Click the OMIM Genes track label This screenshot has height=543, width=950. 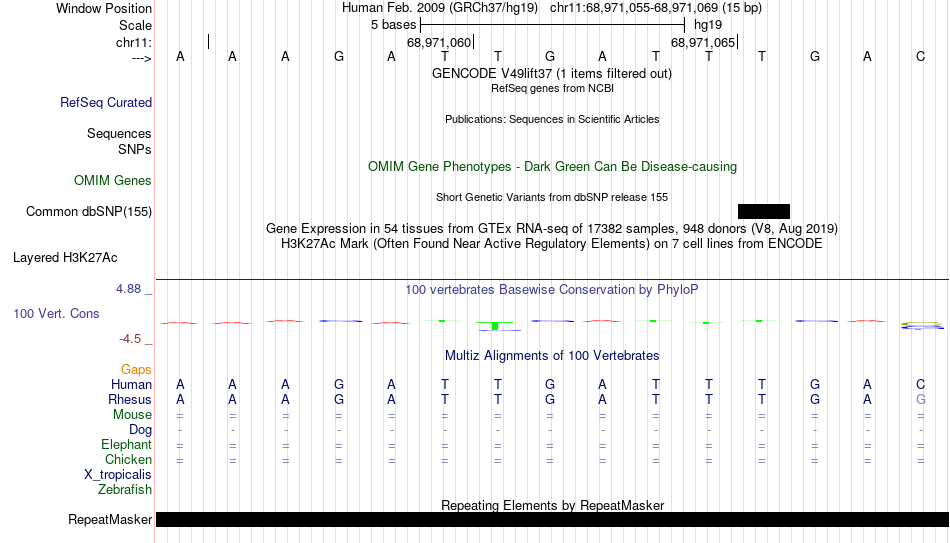(112, 181)
